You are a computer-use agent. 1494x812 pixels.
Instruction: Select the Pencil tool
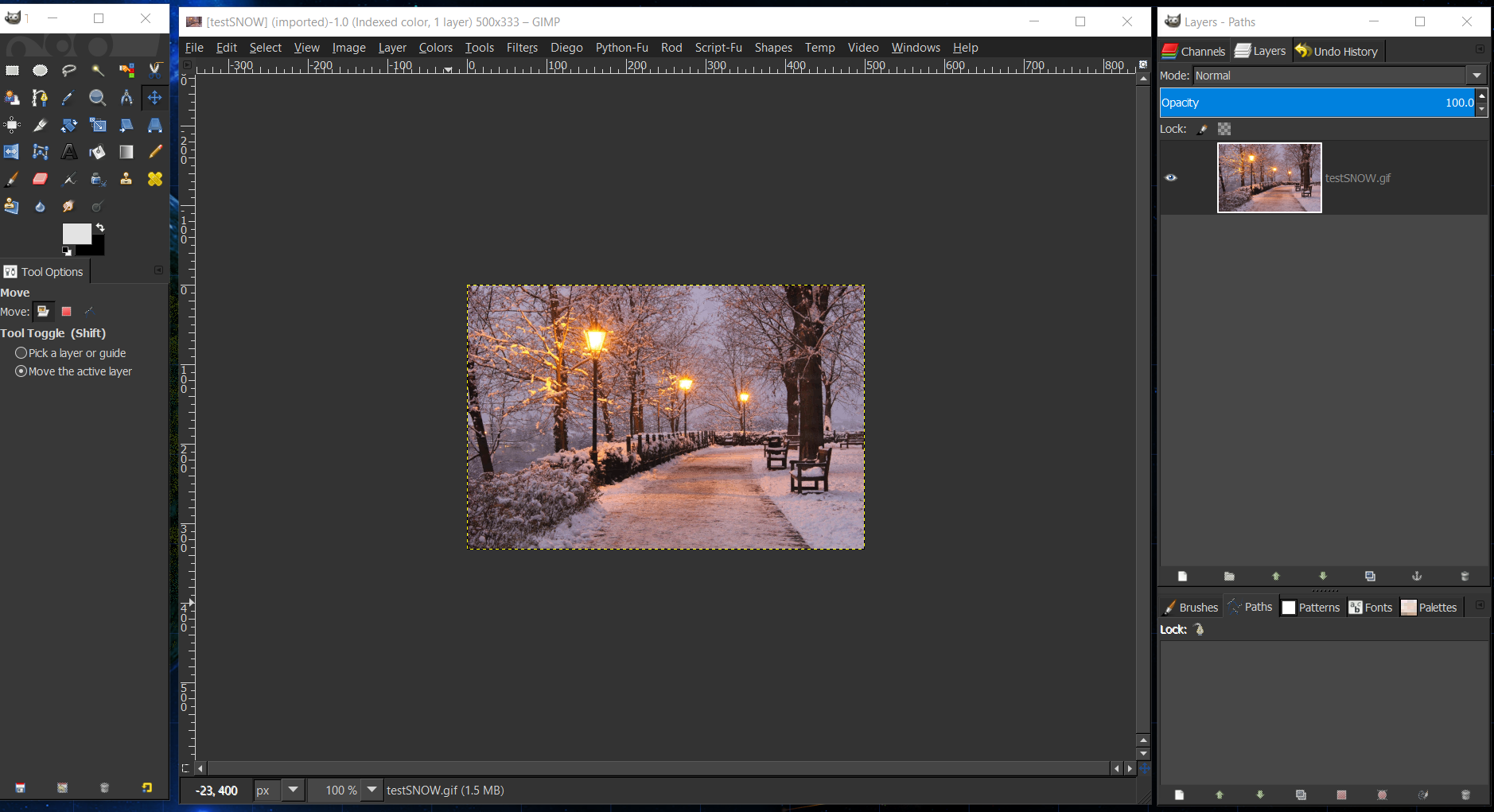[155, 152]
